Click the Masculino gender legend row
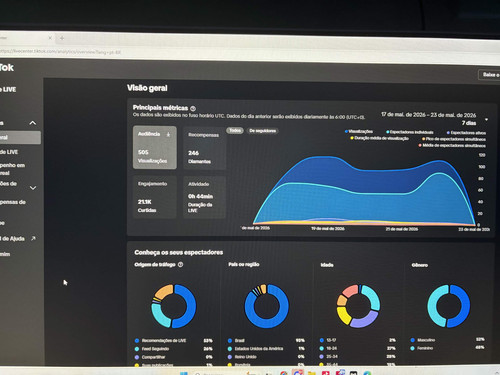 (447, 340)
